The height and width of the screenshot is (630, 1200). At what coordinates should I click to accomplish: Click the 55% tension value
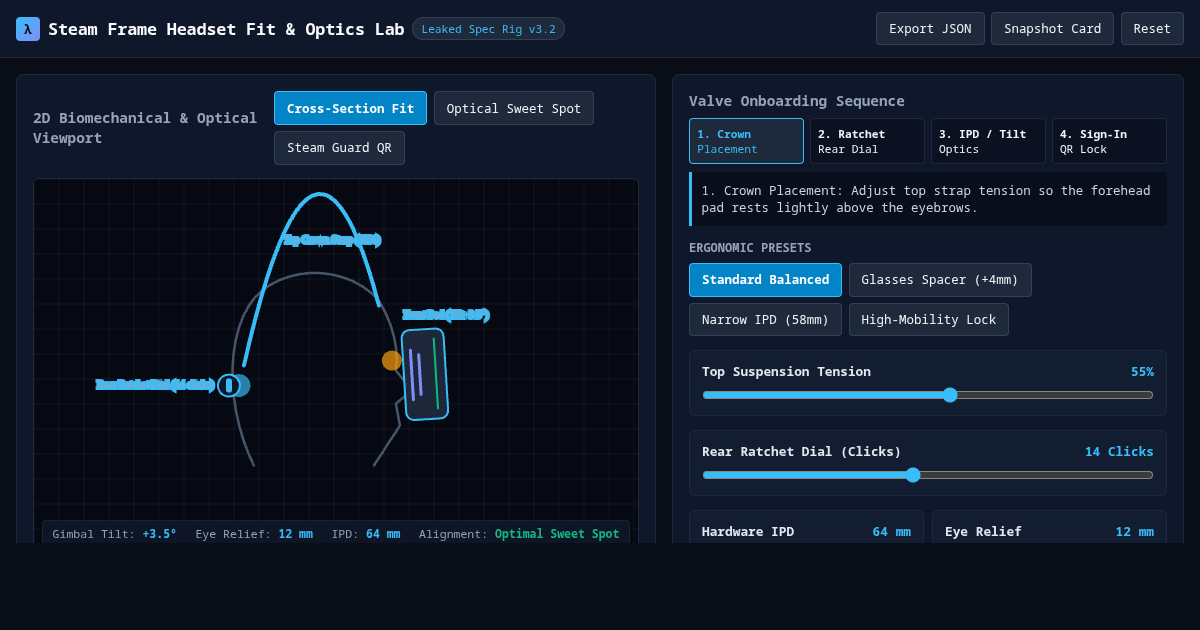tap(1142, 371)
